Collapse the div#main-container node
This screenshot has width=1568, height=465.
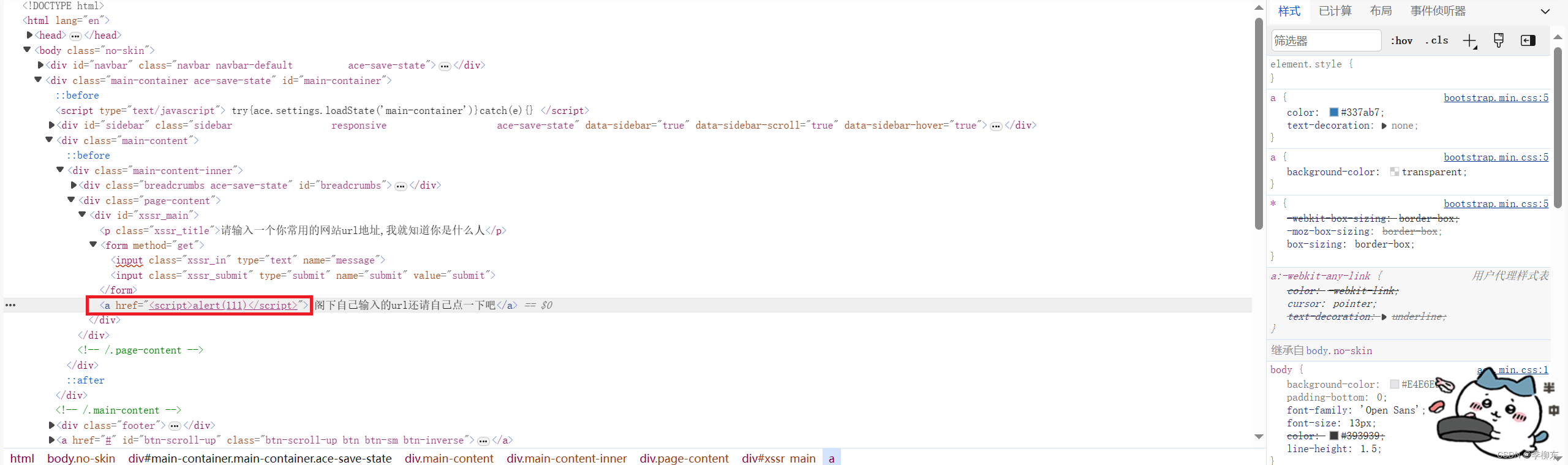point(38,80)
